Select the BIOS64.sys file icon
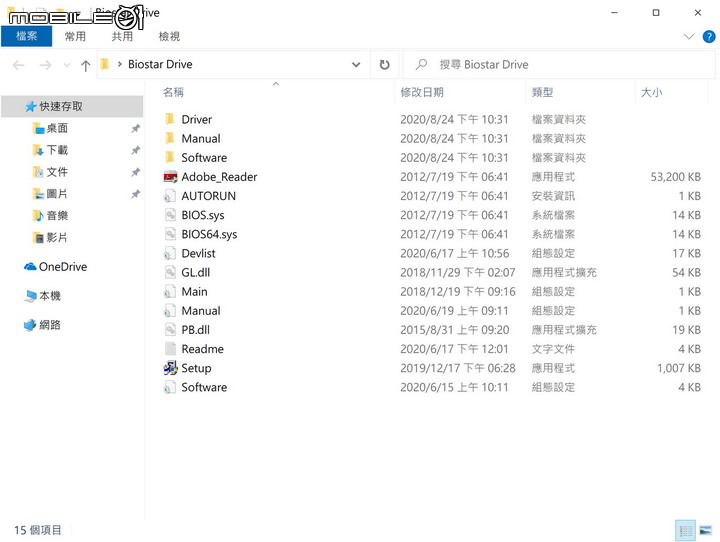The image size is (720, 542). click(x=170, y=234)
